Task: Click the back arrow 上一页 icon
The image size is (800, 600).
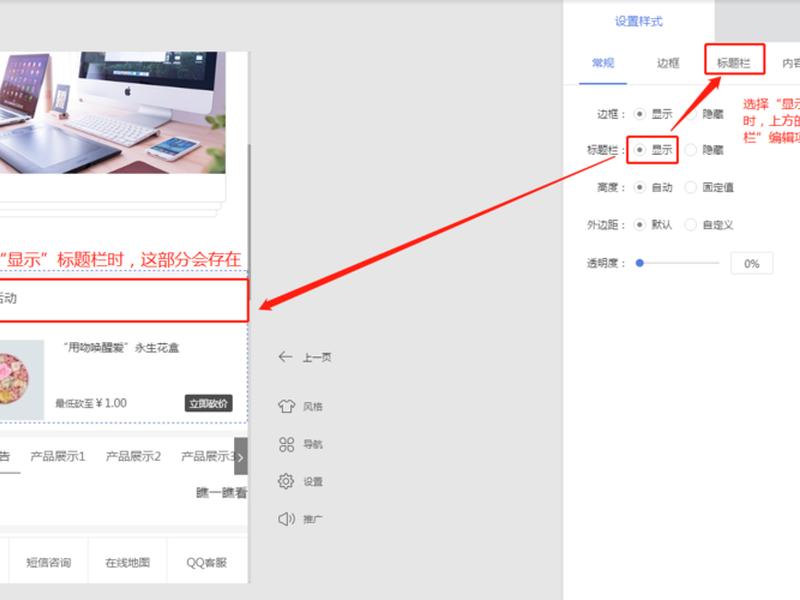Action: [x=285, y=357]
